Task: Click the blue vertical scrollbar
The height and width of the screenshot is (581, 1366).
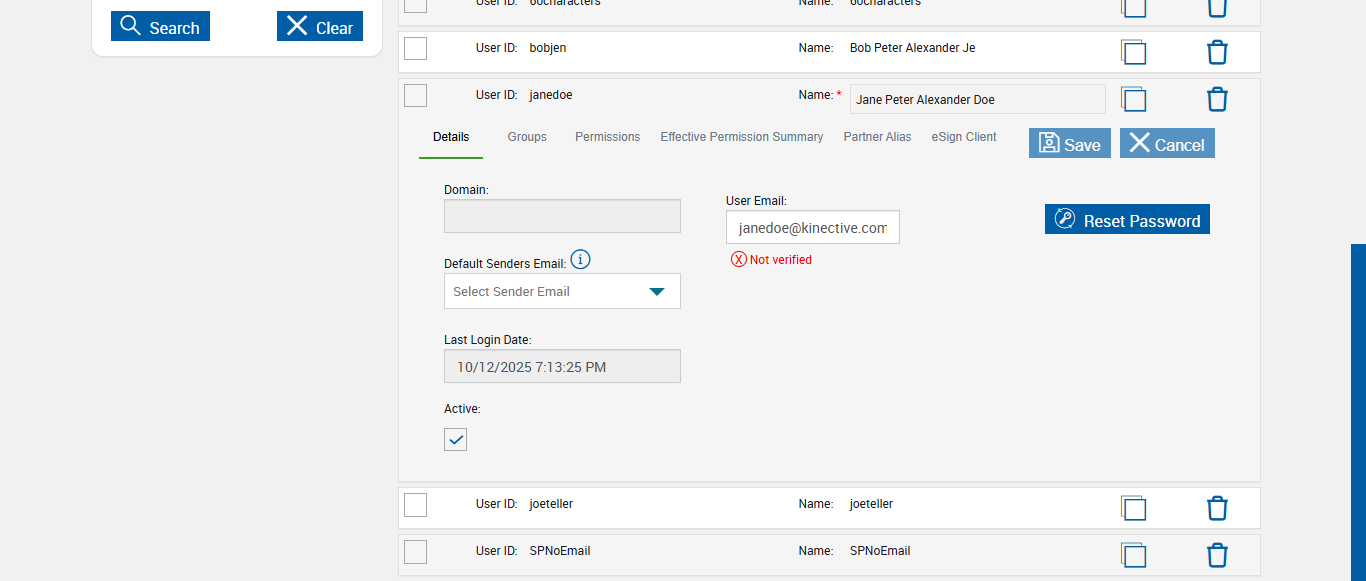Action: point(1358,410)
